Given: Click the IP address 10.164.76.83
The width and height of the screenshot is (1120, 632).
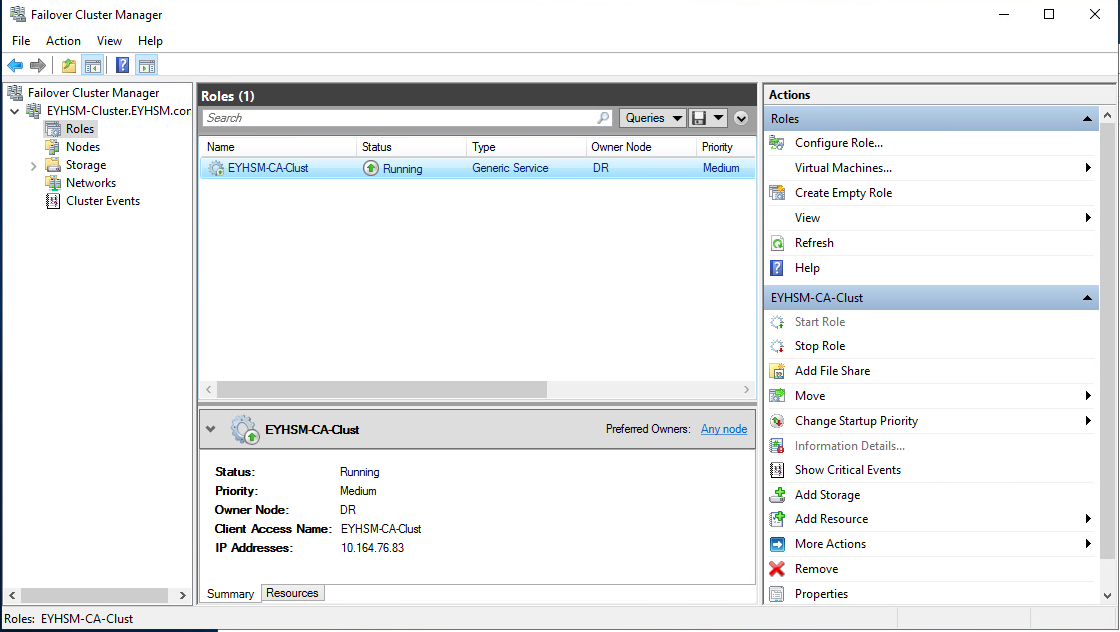Looking at the screenshot, I should click(372, 548).
